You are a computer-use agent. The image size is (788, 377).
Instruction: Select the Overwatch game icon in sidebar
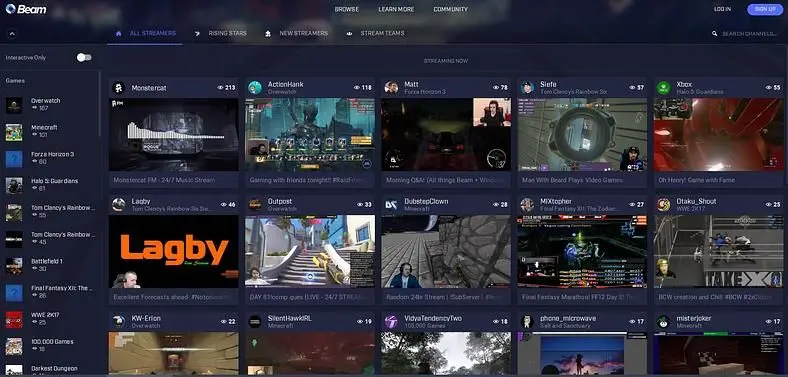tap(14, 105)
